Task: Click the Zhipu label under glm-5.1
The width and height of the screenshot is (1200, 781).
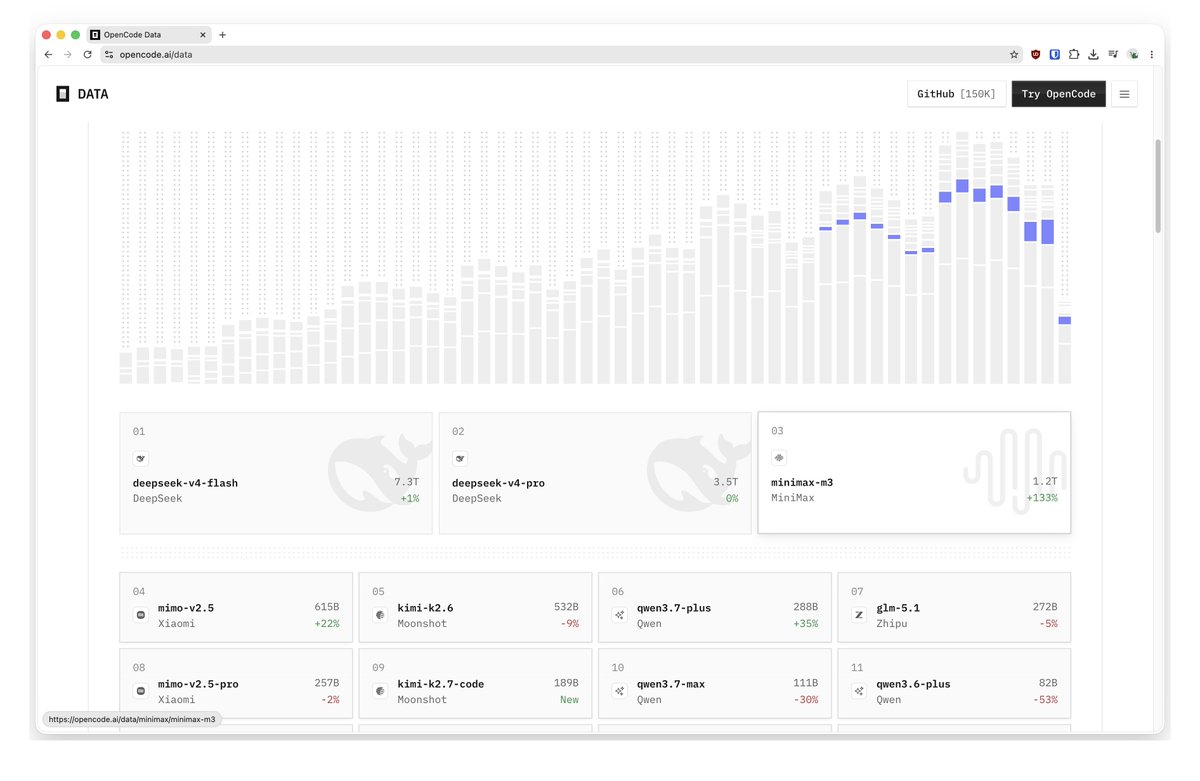Action: (892, 624)
